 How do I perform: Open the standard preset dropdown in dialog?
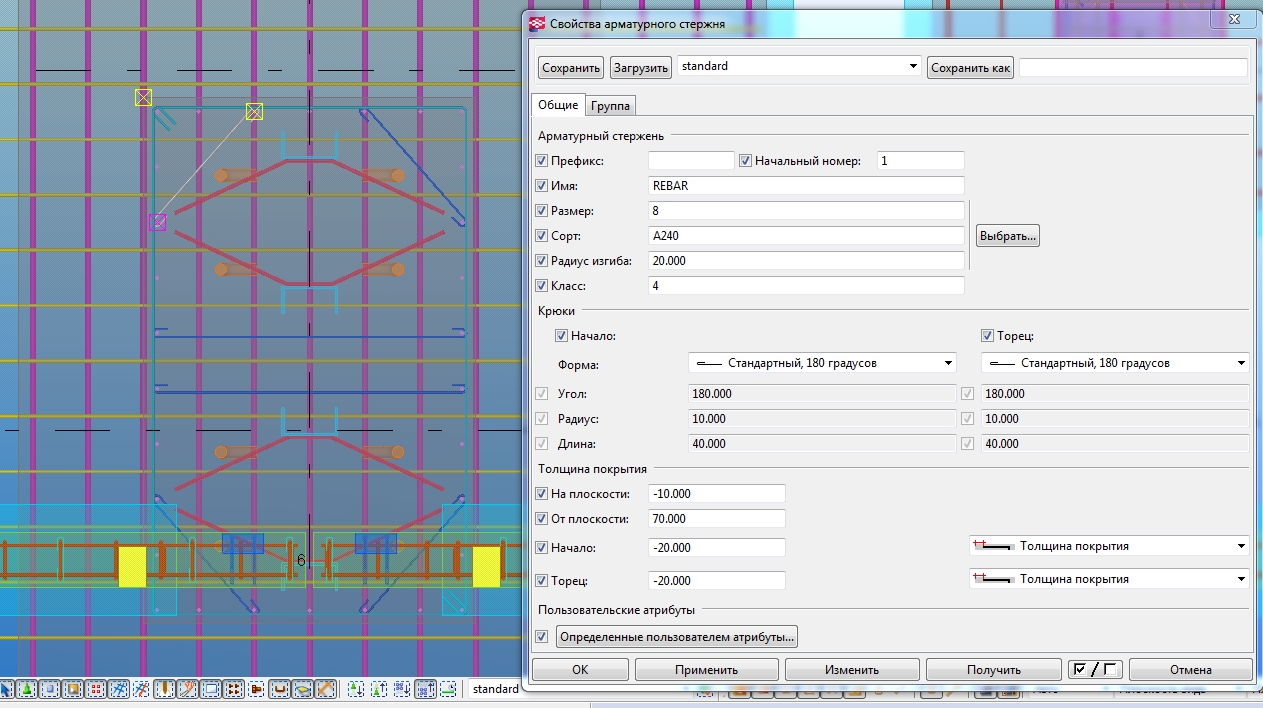tap(913, 67)
